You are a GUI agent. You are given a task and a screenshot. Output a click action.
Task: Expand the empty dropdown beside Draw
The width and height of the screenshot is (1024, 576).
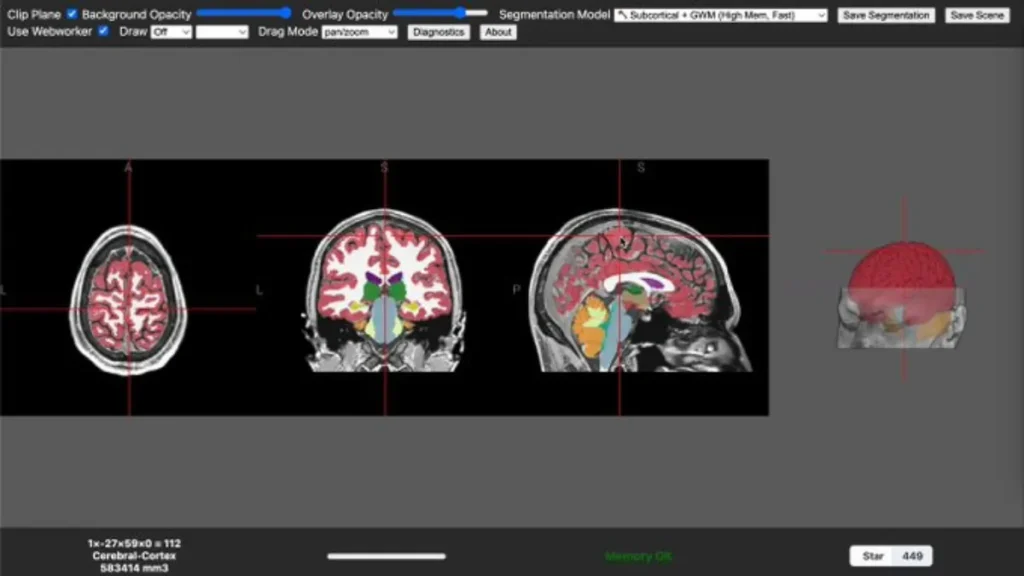coord(222,32)
